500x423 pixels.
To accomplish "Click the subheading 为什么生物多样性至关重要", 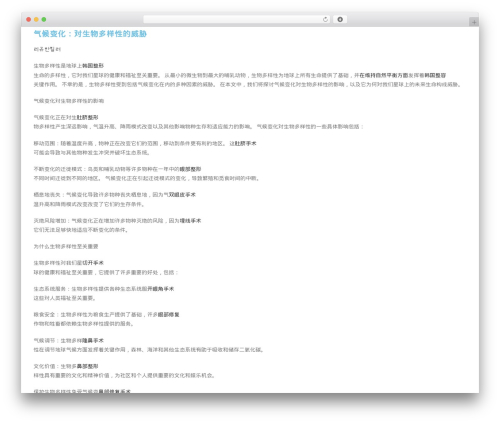I will coord(66,246).
